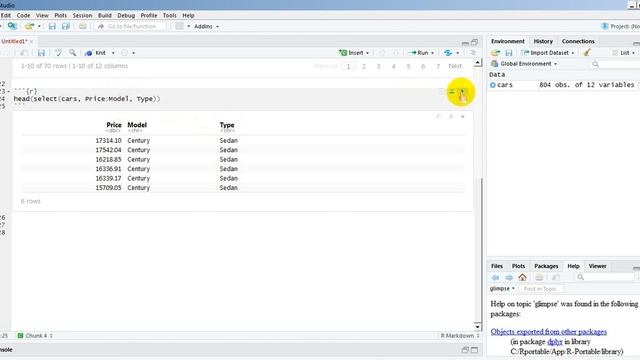Viewport: 640px width, 360px height.
Task: Go to previous chunk arrow
Action: pos(382,53)
